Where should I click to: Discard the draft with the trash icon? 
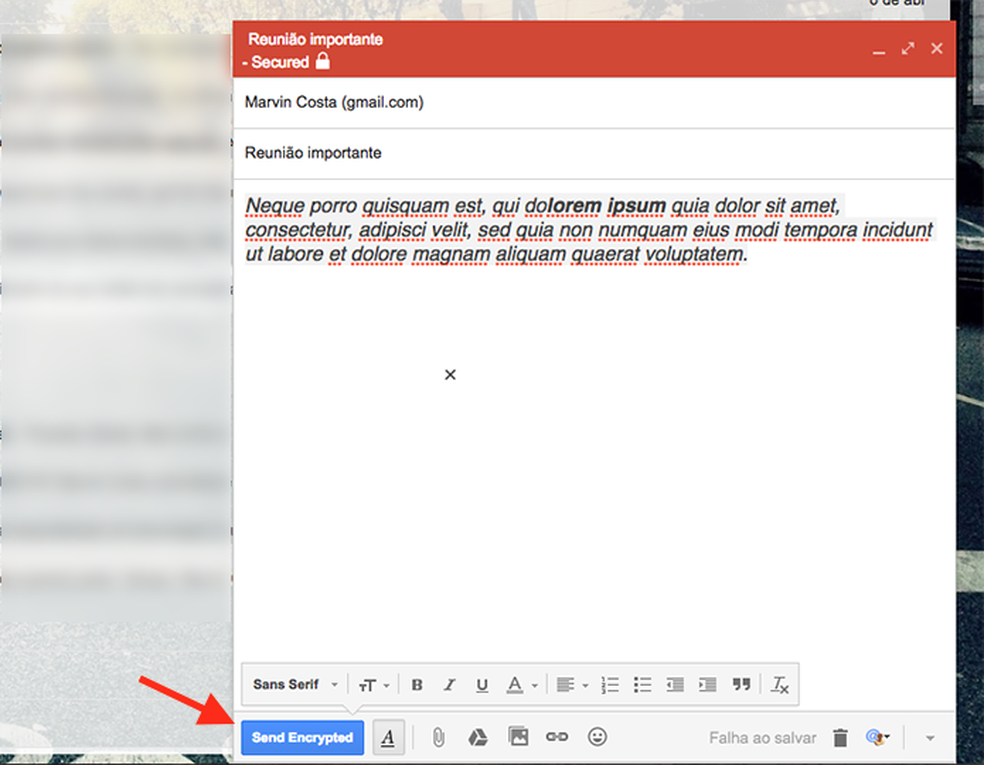pyautogui.click(x=840, y=736)
